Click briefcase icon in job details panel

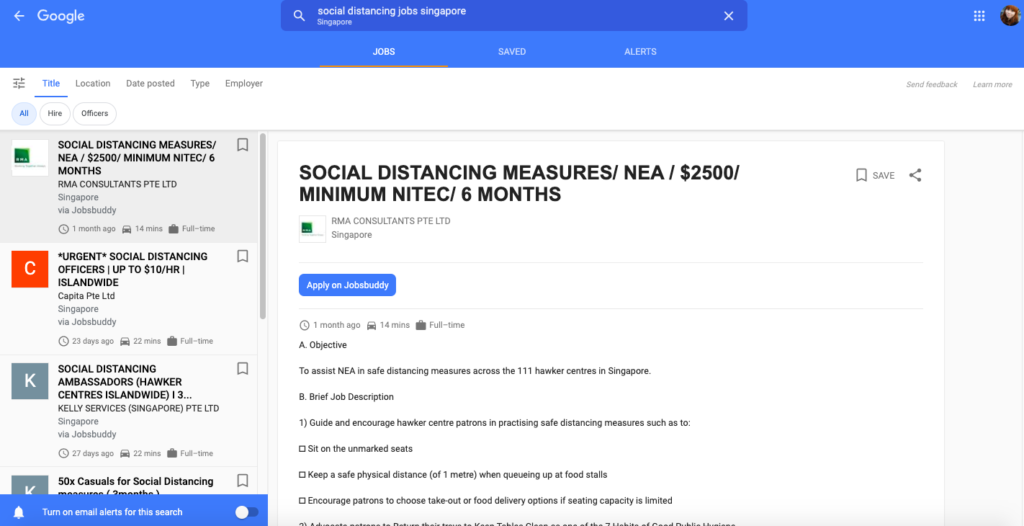pos(421,325)
